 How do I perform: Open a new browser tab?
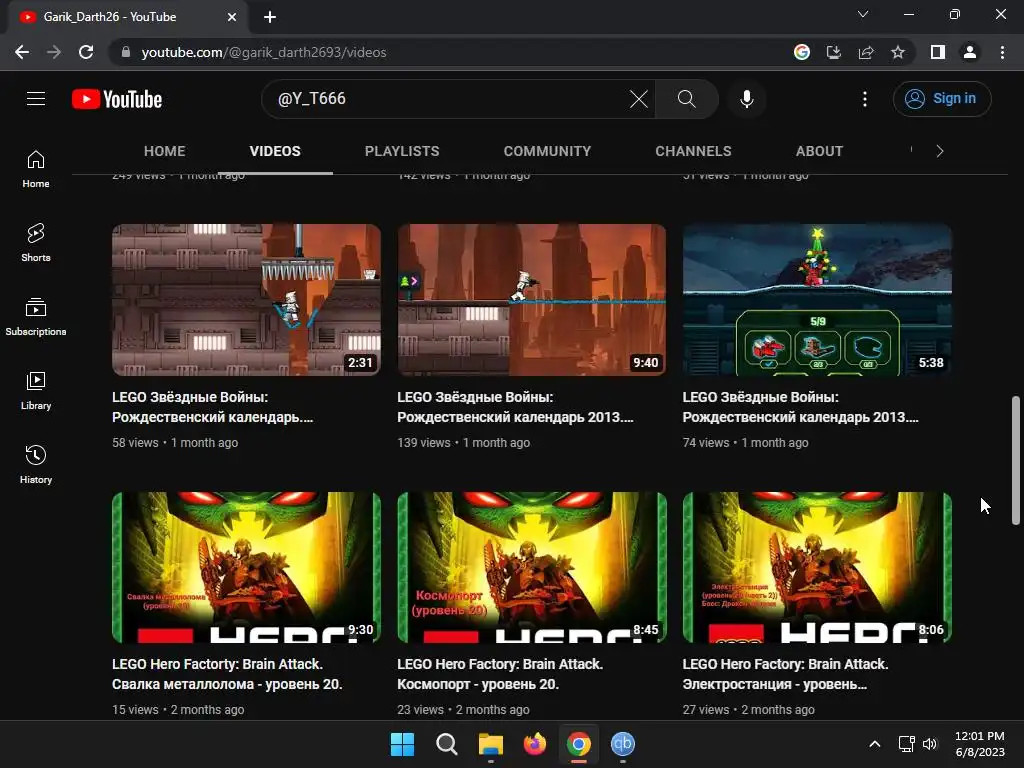270,17
